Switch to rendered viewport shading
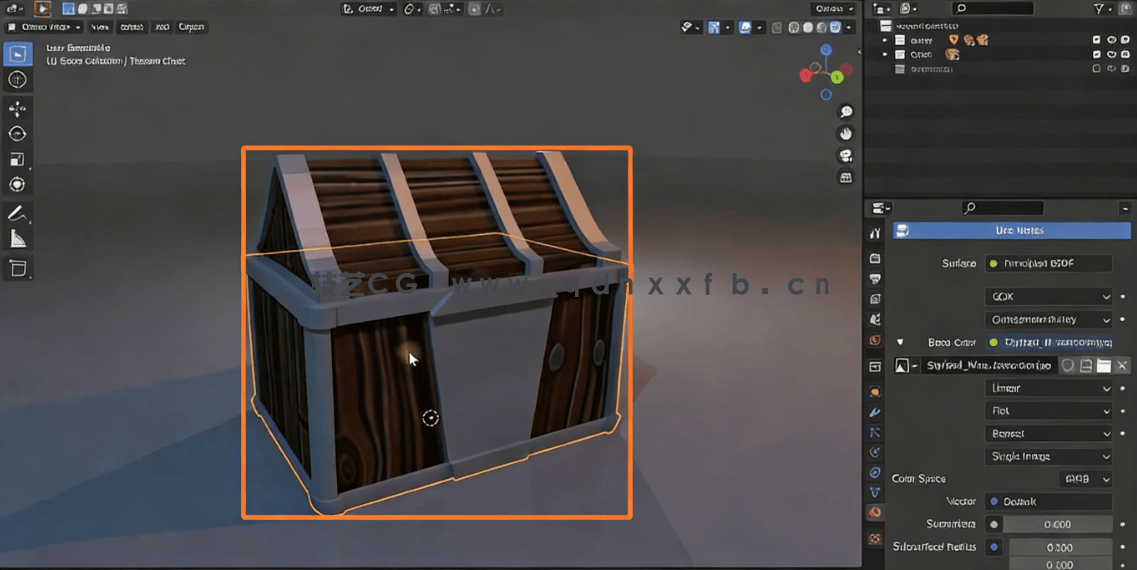 coord(835,28)
